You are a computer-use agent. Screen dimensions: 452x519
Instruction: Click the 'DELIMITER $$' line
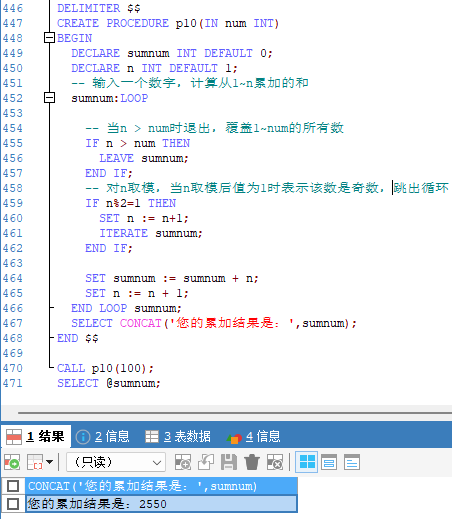point(99,8)
